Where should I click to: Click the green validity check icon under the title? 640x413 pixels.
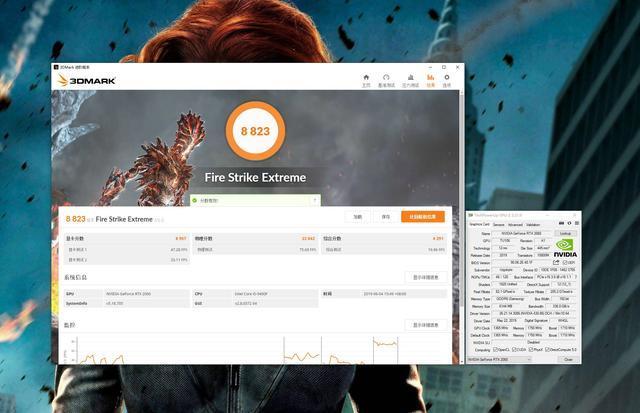pos(195,200)
